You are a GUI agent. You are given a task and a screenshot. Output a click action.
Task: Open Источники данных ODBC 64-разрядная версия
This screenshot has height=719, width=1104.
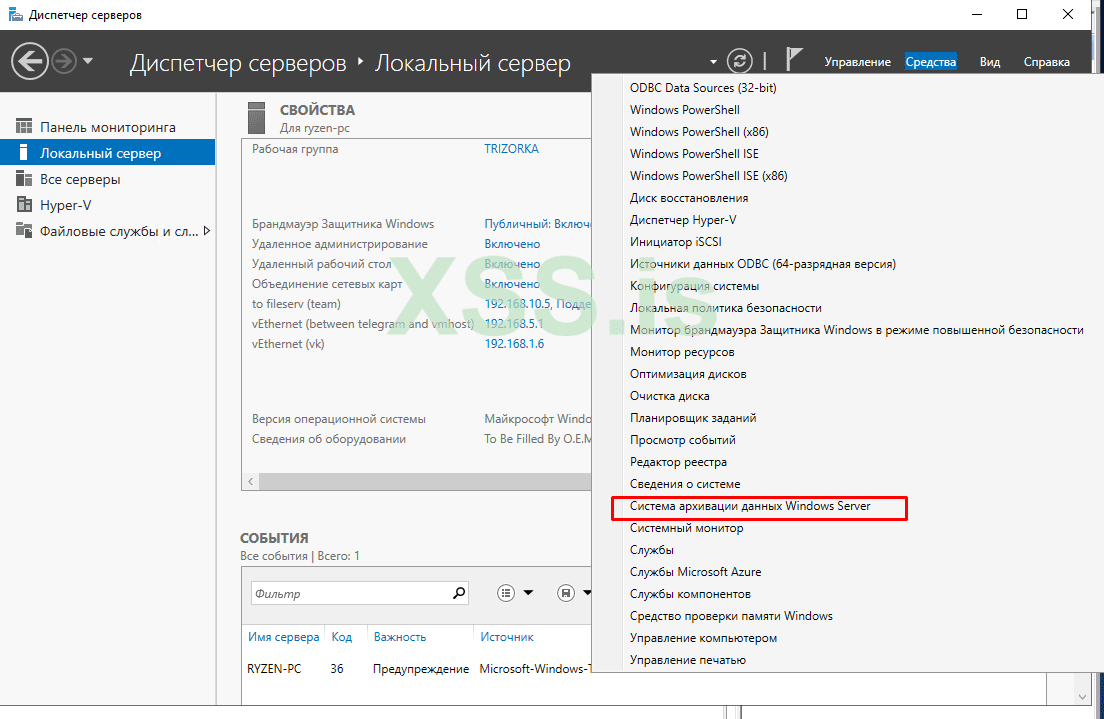763,264
